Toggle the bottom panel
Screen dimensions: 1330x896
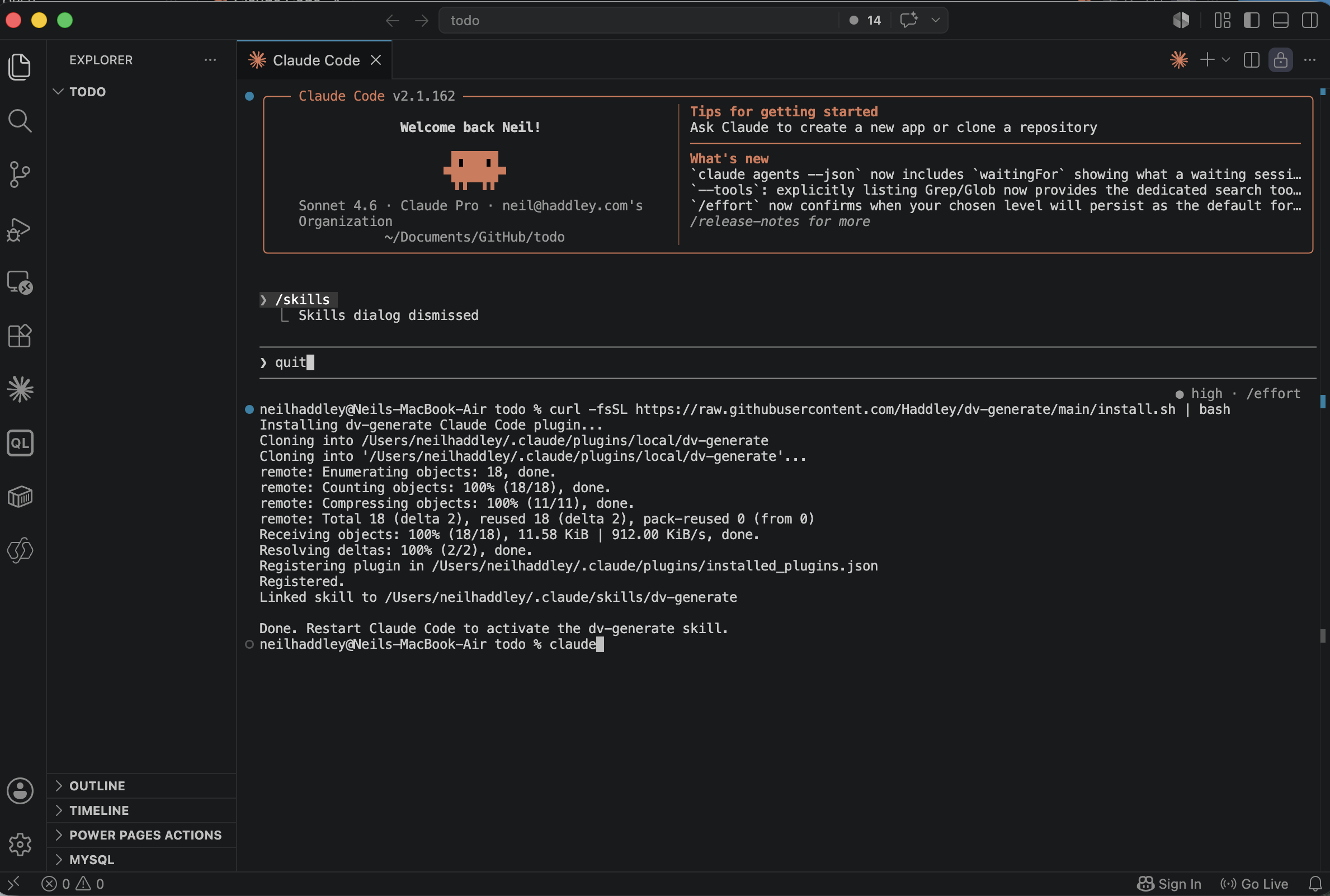pyautogui.click(x=1281, y=21)
